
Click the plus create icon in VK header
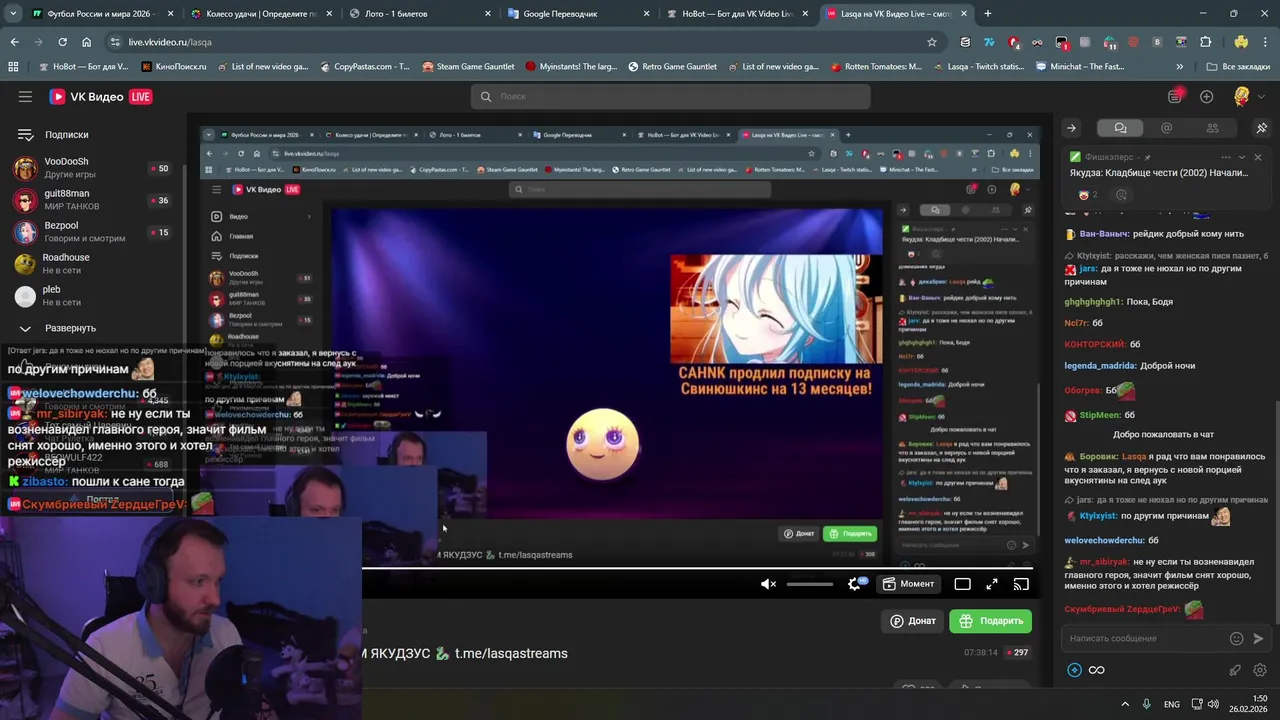pos(1206,97)
